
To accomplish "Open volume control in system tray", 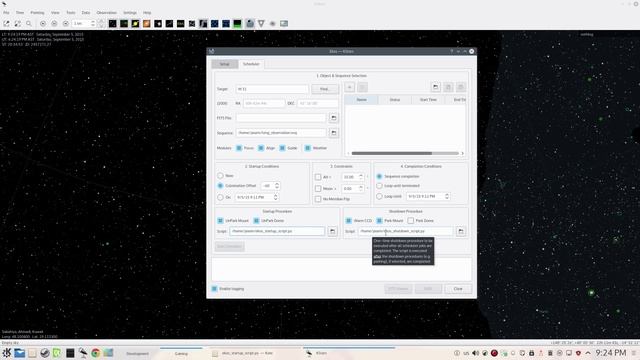I will (476, 353).
